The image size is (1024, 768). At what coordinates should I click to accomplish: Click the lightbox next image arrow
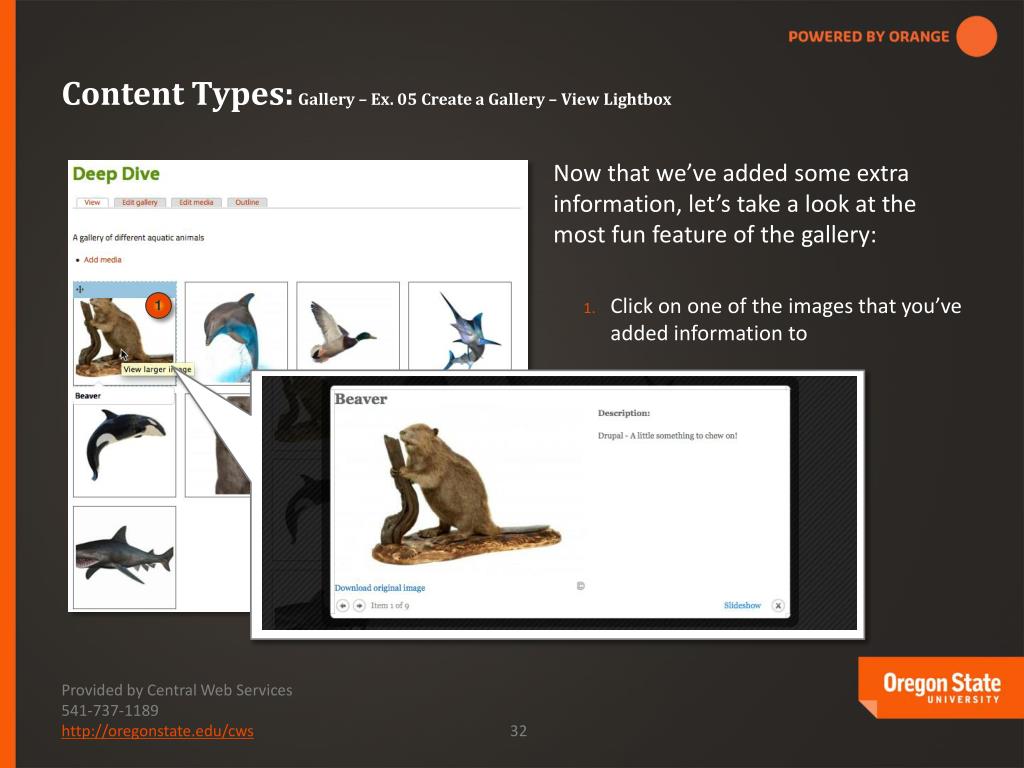point(359,606)
